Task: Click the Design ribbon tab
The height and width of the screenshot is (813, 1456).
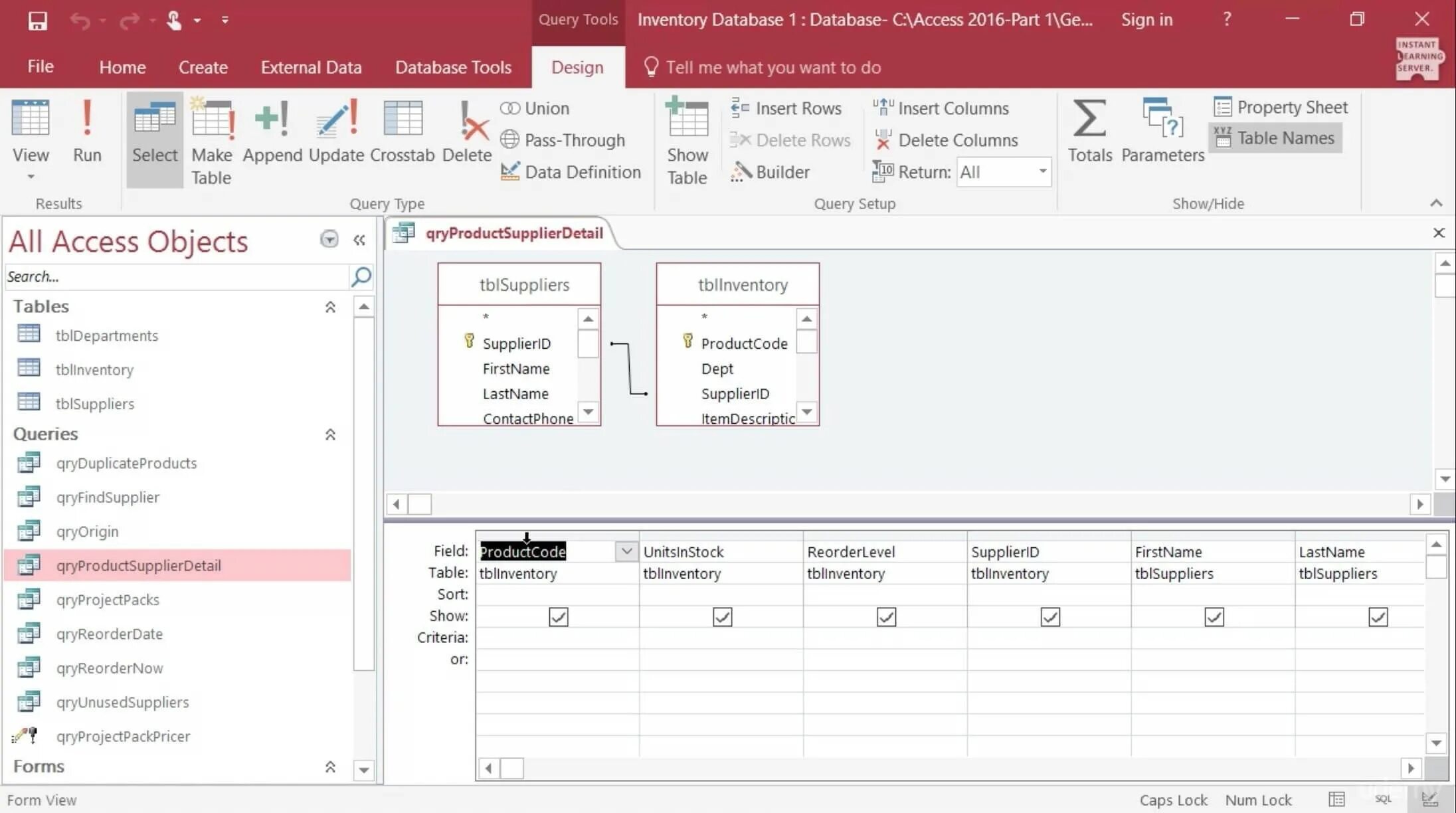Action: point(577,67)
